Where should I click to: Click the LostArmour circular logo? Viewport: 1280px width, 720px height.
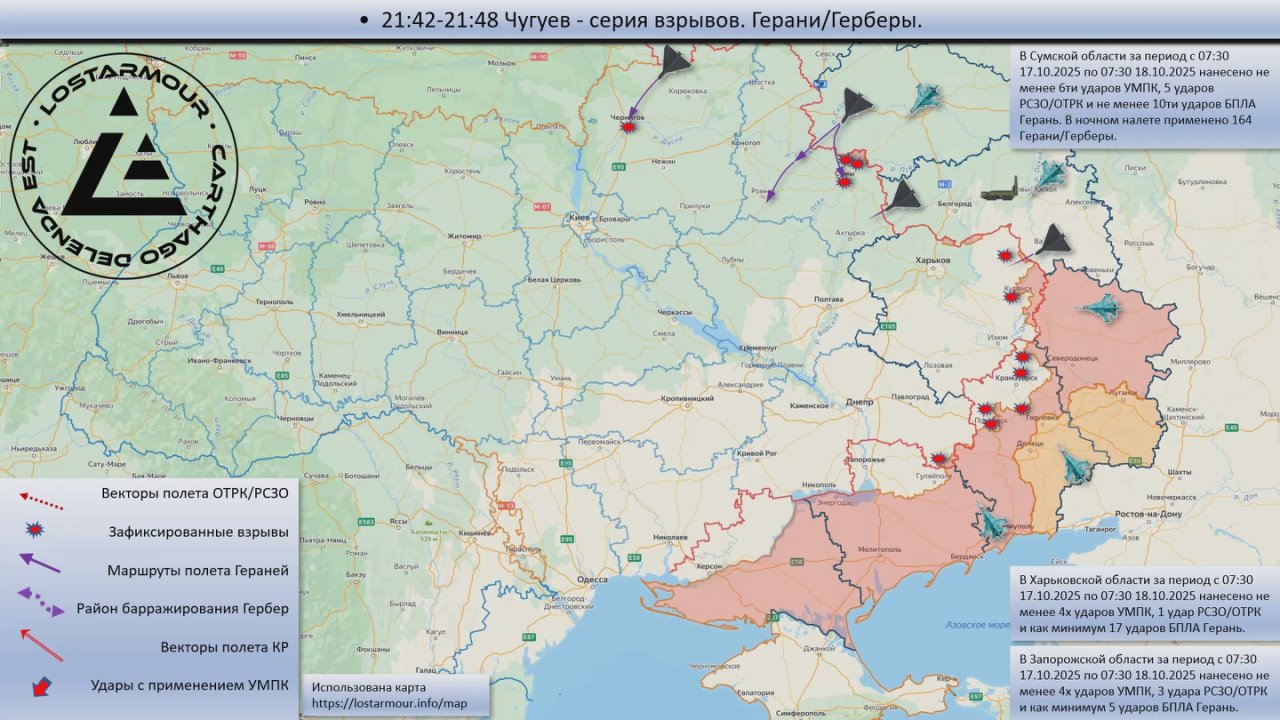pyautogui.click(x=124, y=165)
